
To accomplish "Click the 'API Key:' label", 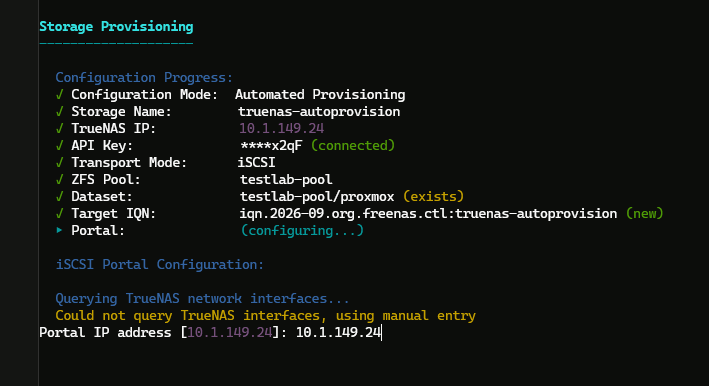I will click(102, 146).
